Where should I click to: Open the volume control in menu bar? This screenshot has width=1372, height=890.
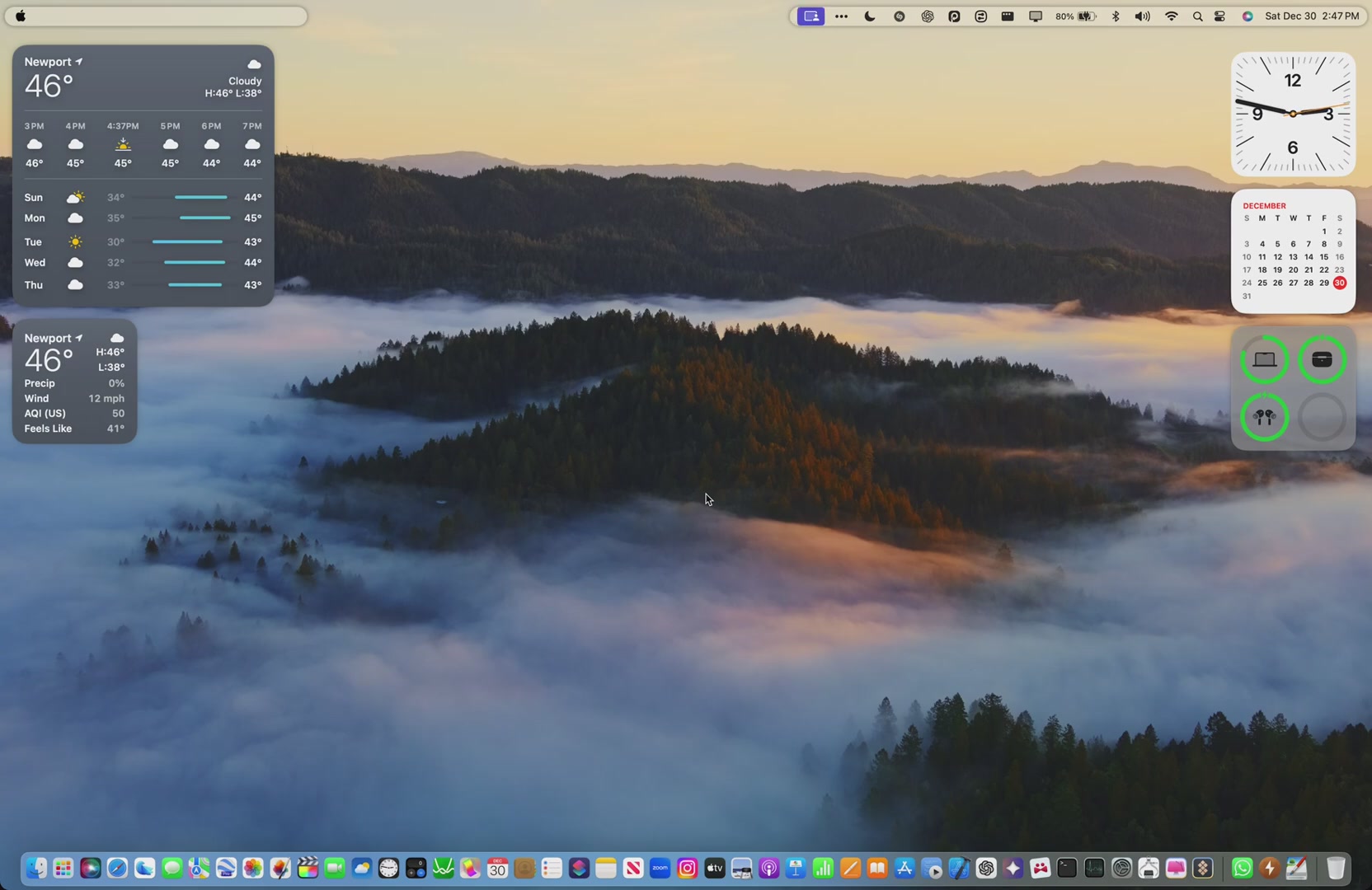[1142, 16]
